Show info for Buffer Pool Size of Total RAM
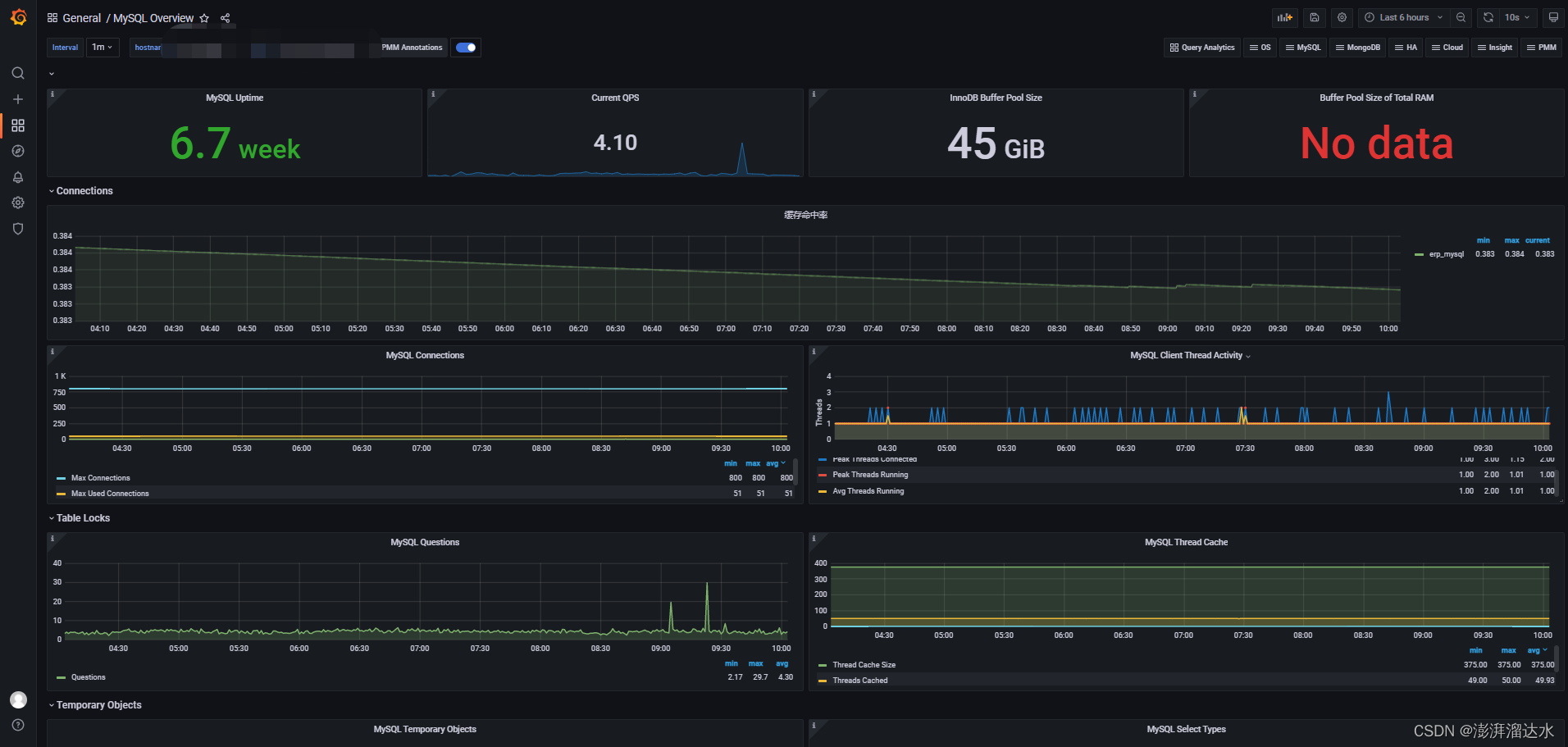This screenshot has height=747, width=1568. point(1194,94)
